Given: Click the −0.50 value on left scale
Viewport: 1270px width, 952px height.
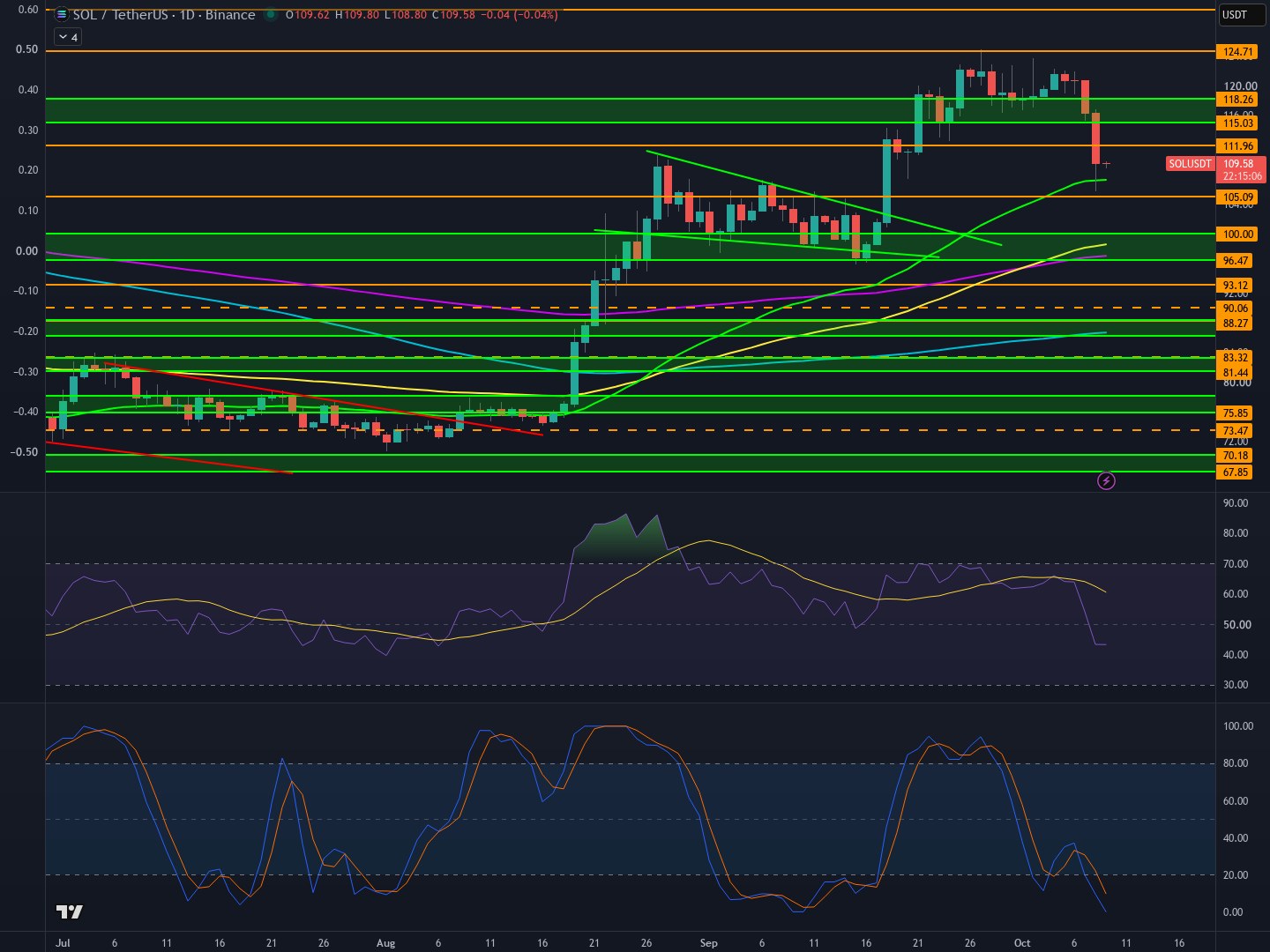Looking at the screenshot, I should [25, 452].
